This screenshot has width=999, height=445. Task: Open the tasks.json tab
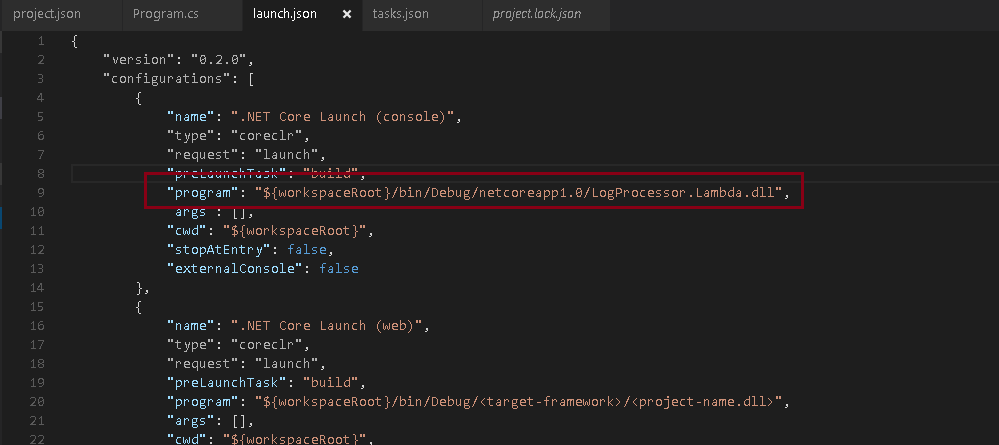[x=400, y=13]
